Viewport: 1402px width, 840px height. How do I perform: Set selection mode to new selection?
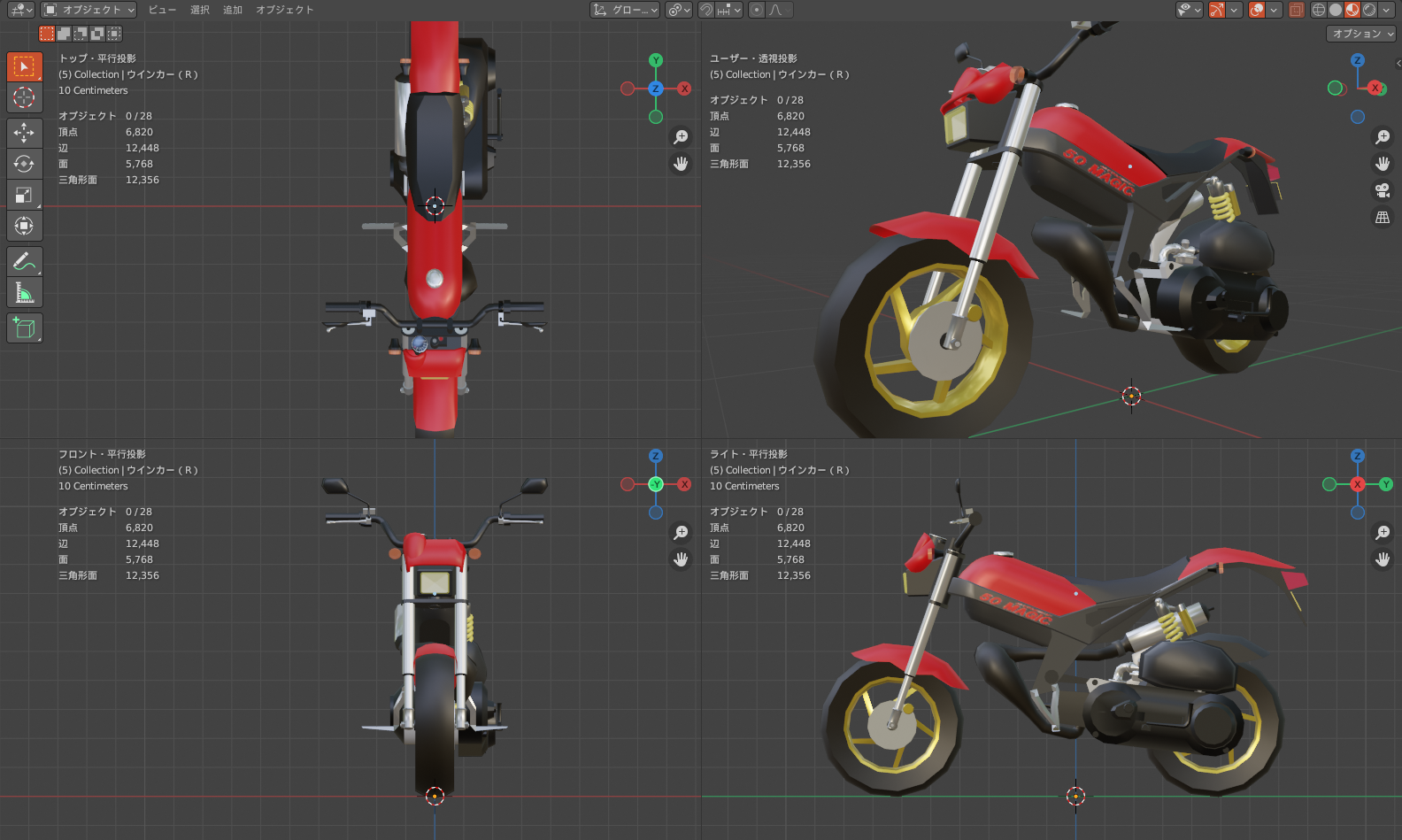pos(47,34)
